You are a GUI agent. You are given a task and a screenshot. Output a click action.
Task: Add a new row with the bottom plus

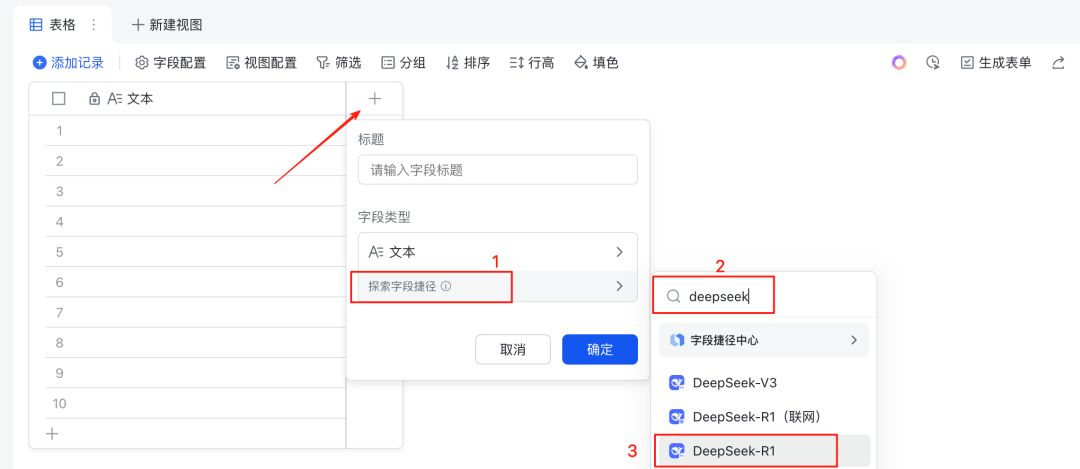[x=52, y=433]
